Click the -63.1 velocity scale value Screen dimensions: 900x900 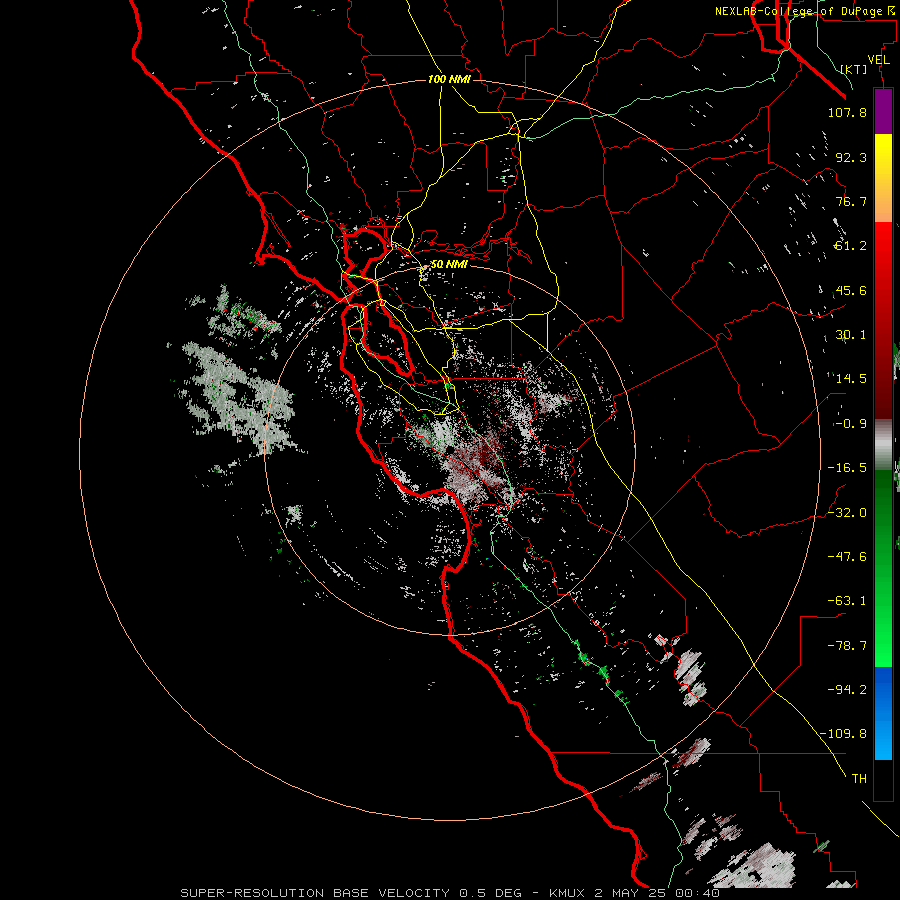847,601
